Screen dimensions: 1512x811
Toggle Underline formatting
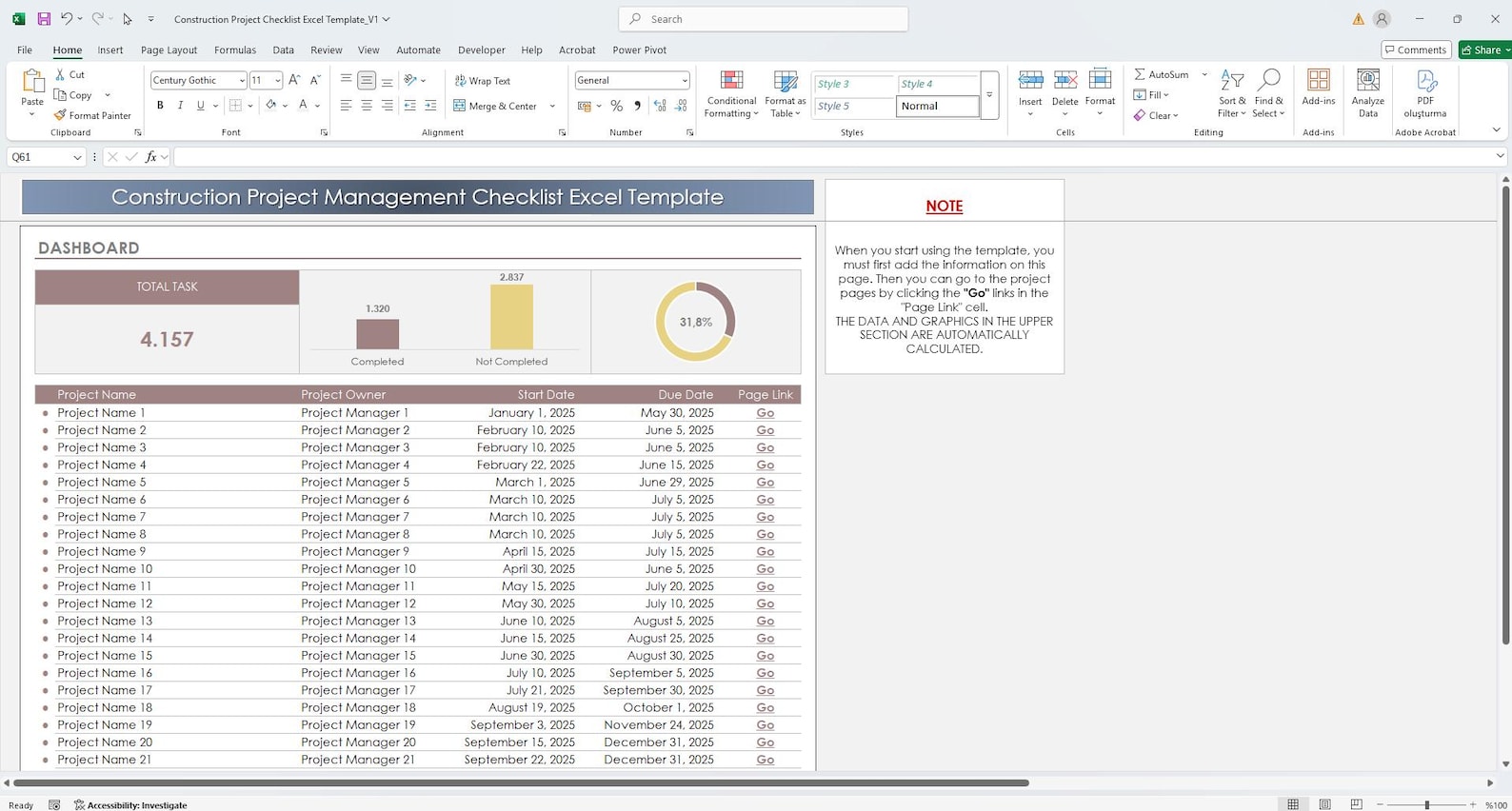[200, 106]
